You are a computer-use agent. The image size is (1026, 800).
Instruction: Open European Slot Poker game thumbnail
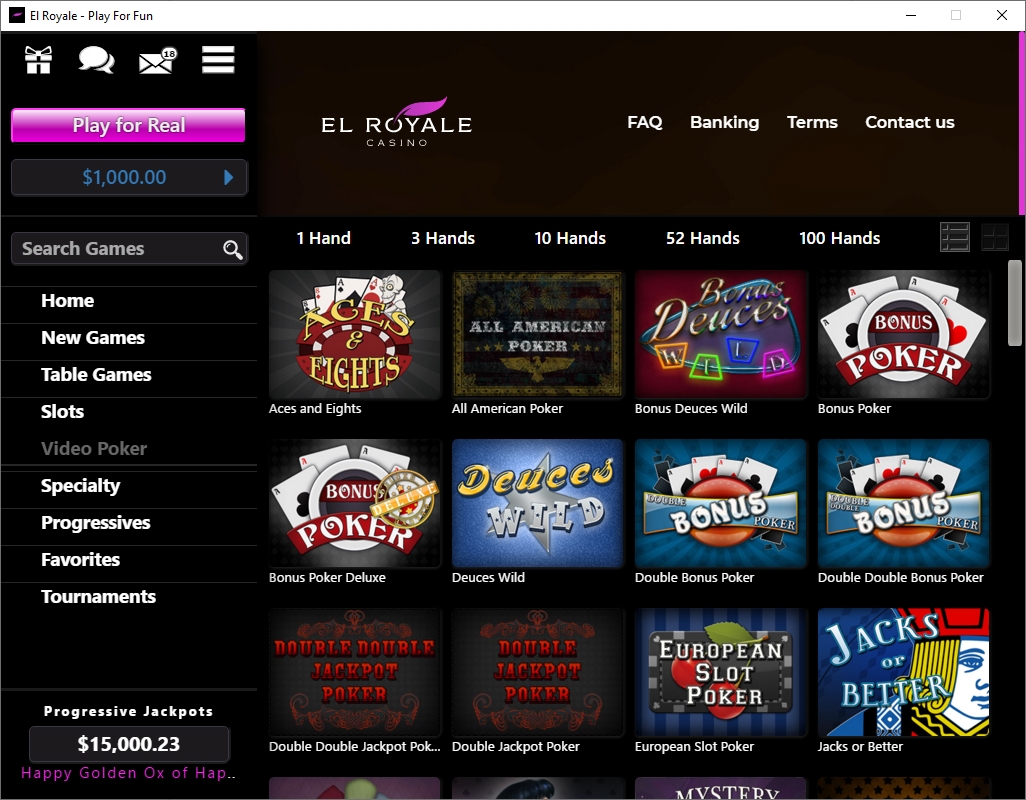pyautogui.click(x=720, y=672)
